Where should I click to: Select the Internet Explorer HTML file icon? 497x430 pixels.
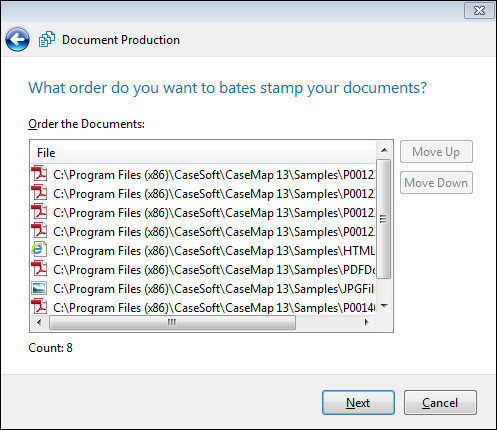coord(39,250)
